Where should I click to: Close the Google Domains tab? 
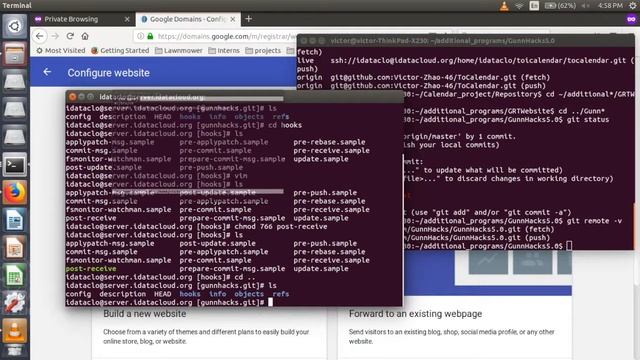[233, 19]
